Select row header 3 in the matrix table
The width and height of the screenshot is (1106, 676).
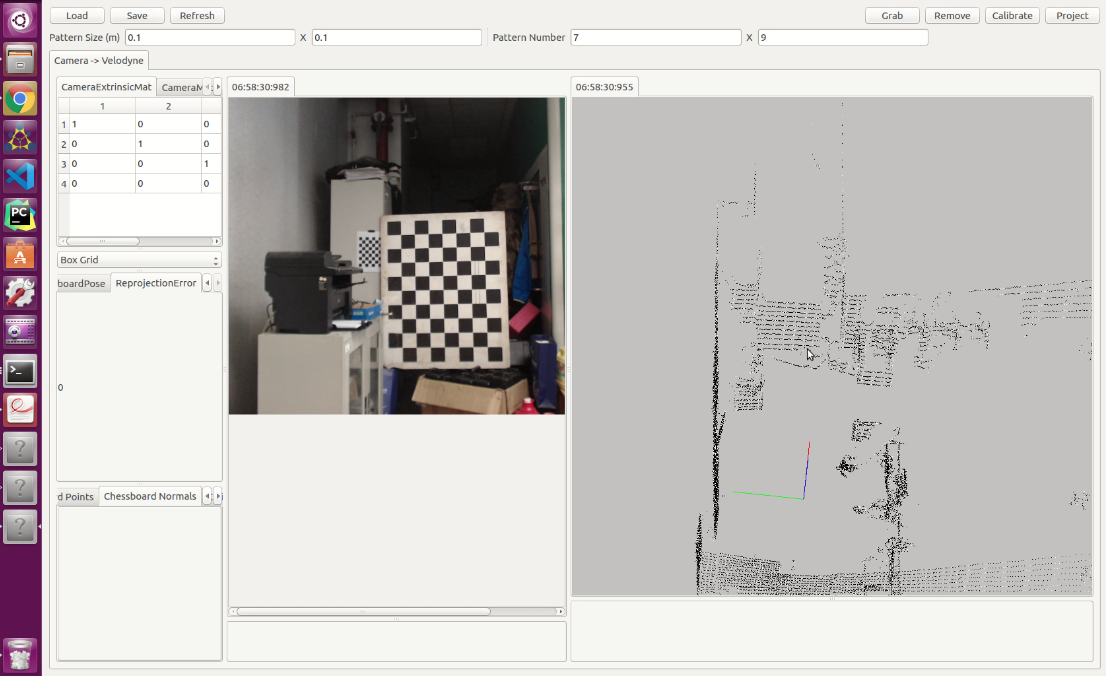pyautogui.click(x=63, y=164)
